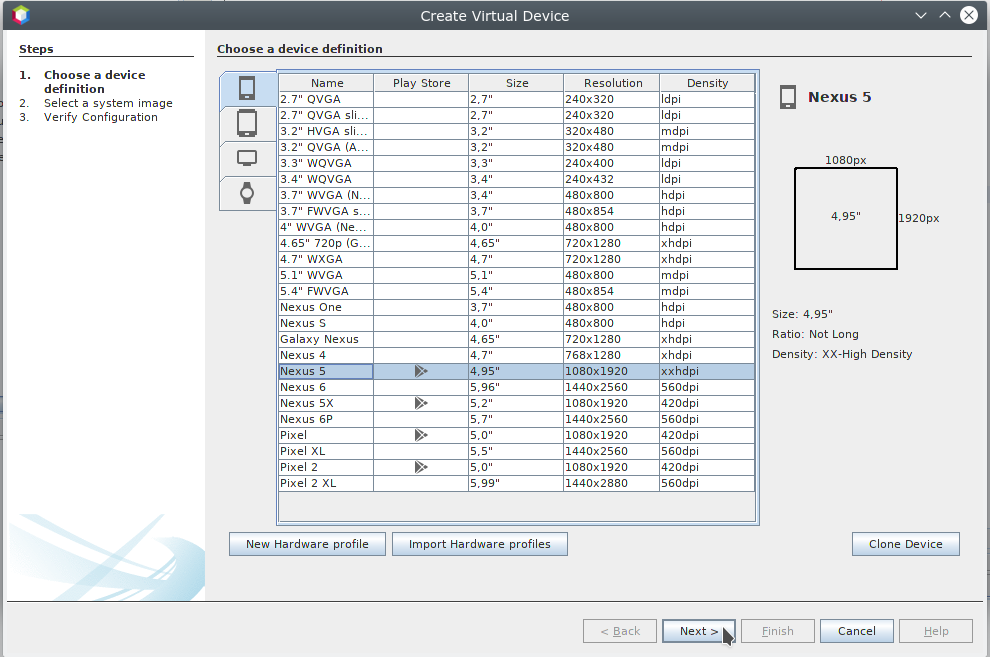Click Play Store icon in Pixel 2 row
990x657 pixels.
421,467
